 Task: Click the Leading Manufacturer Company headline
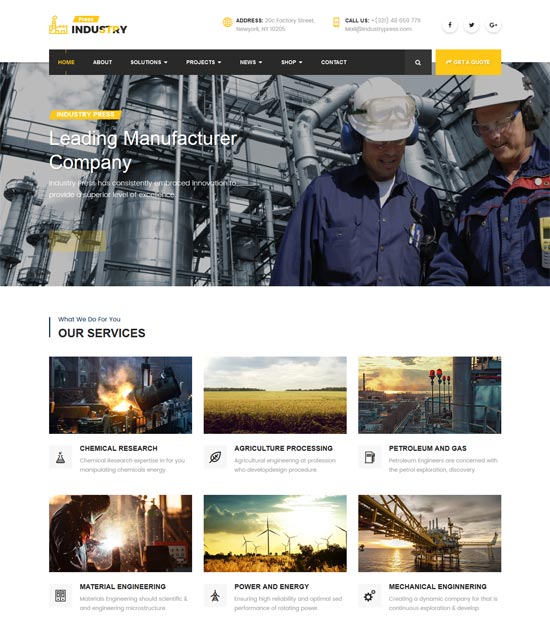(x=143, y=150)
